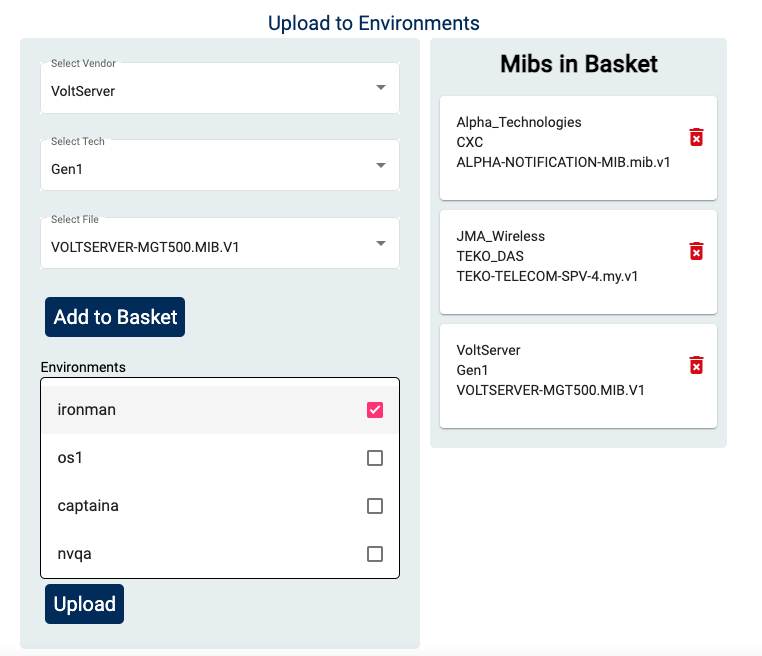
Task: Enable the os1 environment checkbox
Action: coord(375,458)
